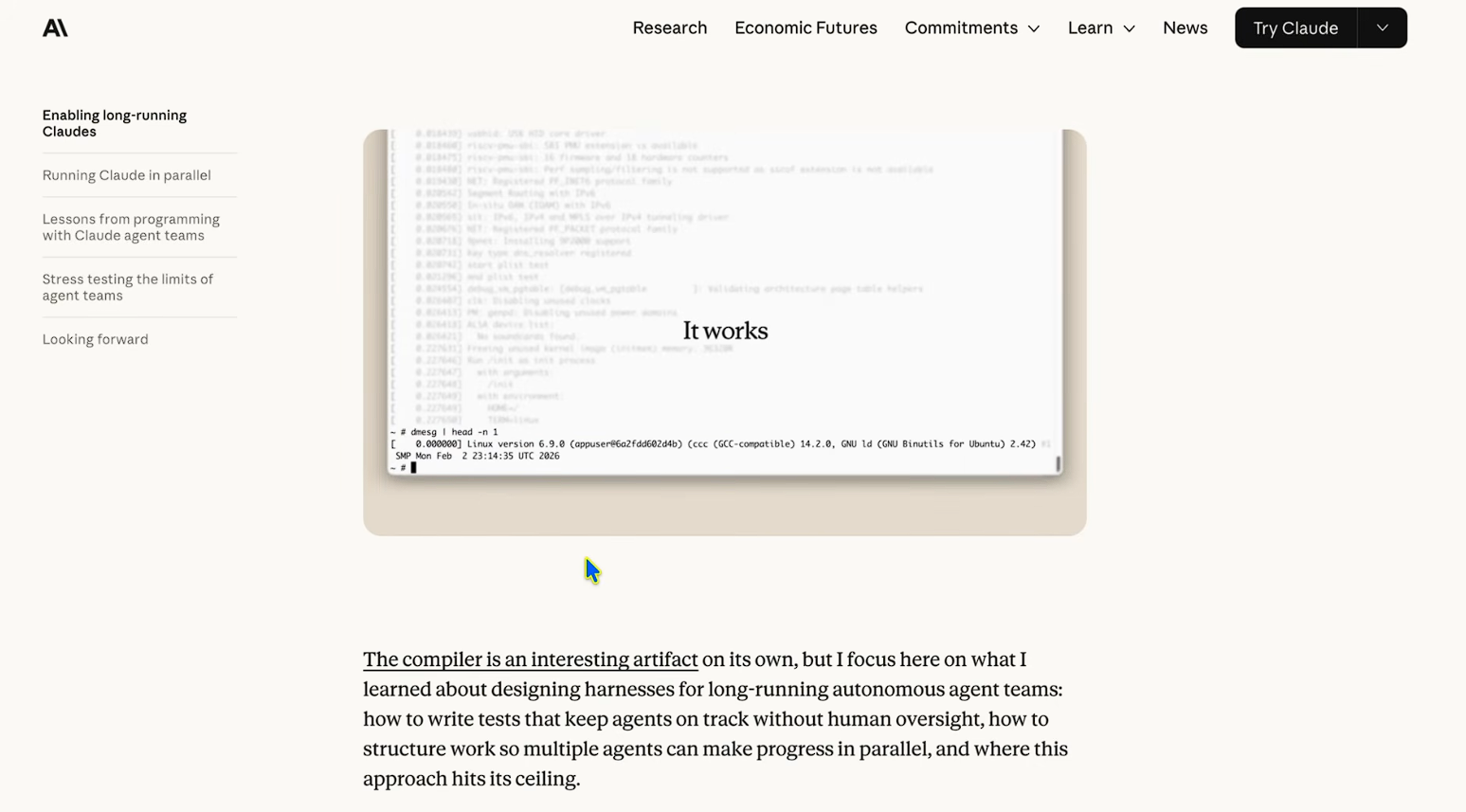Click the Anthropic logo
Screen dimensions: 1466x812
point(55,27)
